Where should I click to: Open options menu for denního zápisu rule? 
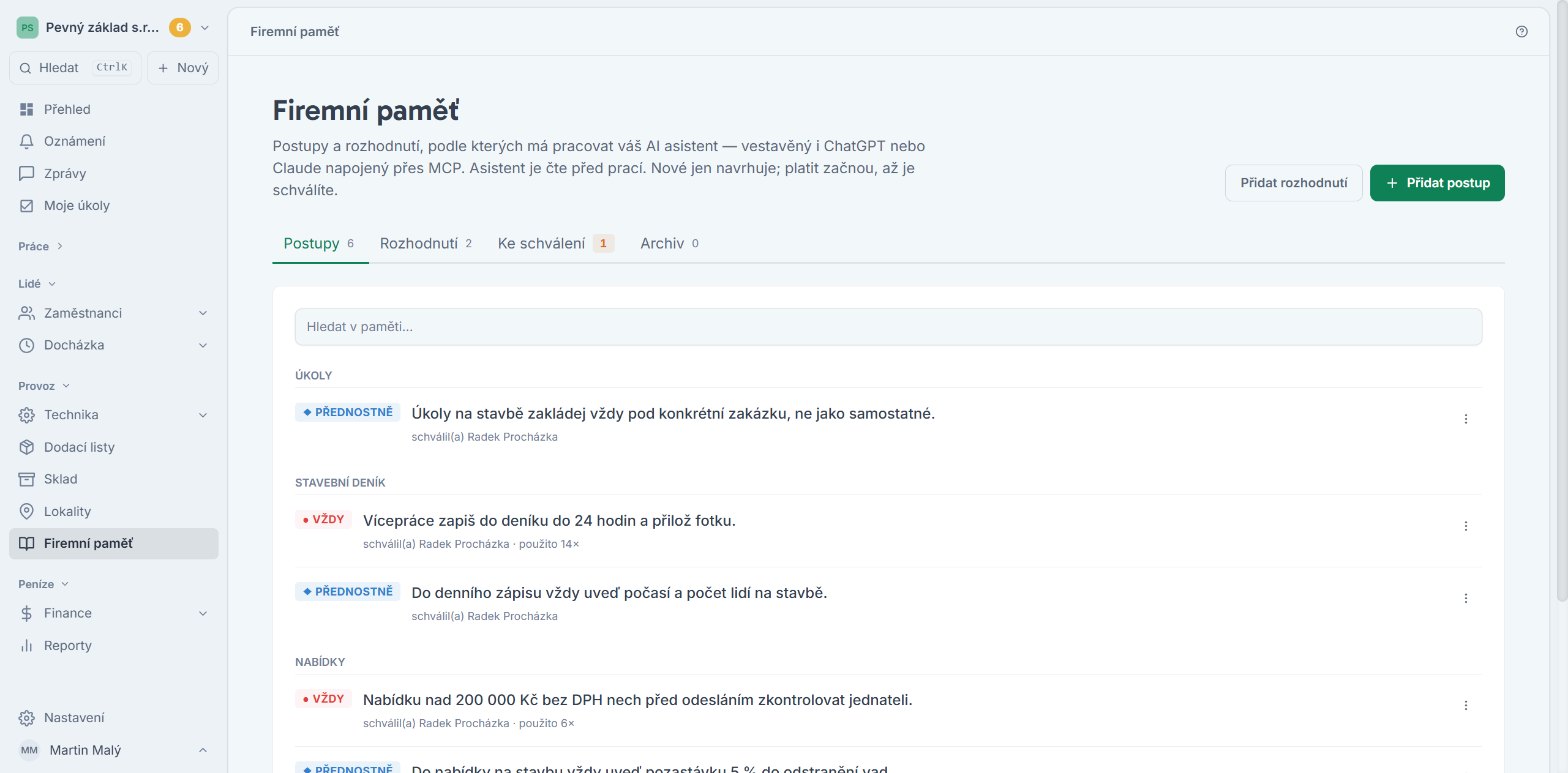pyautogui.click(x=1466, y=598)
